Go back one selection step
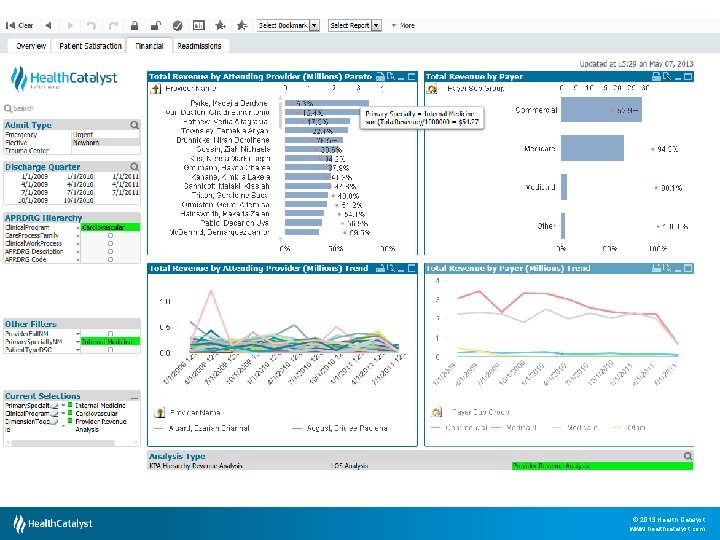 48,25
